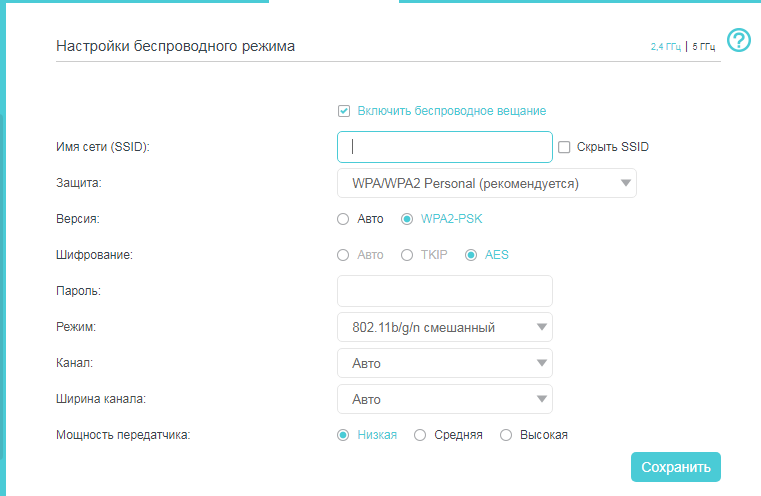Open the Канал channel dropdown
761x496 pixels.
[445, 363]
